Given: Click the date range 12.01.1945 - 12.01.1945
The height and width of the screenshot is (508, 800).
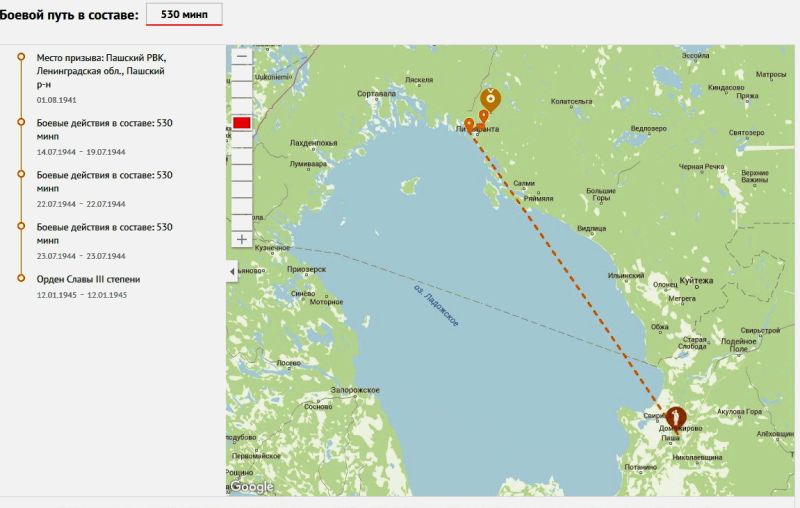Looking at the screenshot, I should [82, 295].
